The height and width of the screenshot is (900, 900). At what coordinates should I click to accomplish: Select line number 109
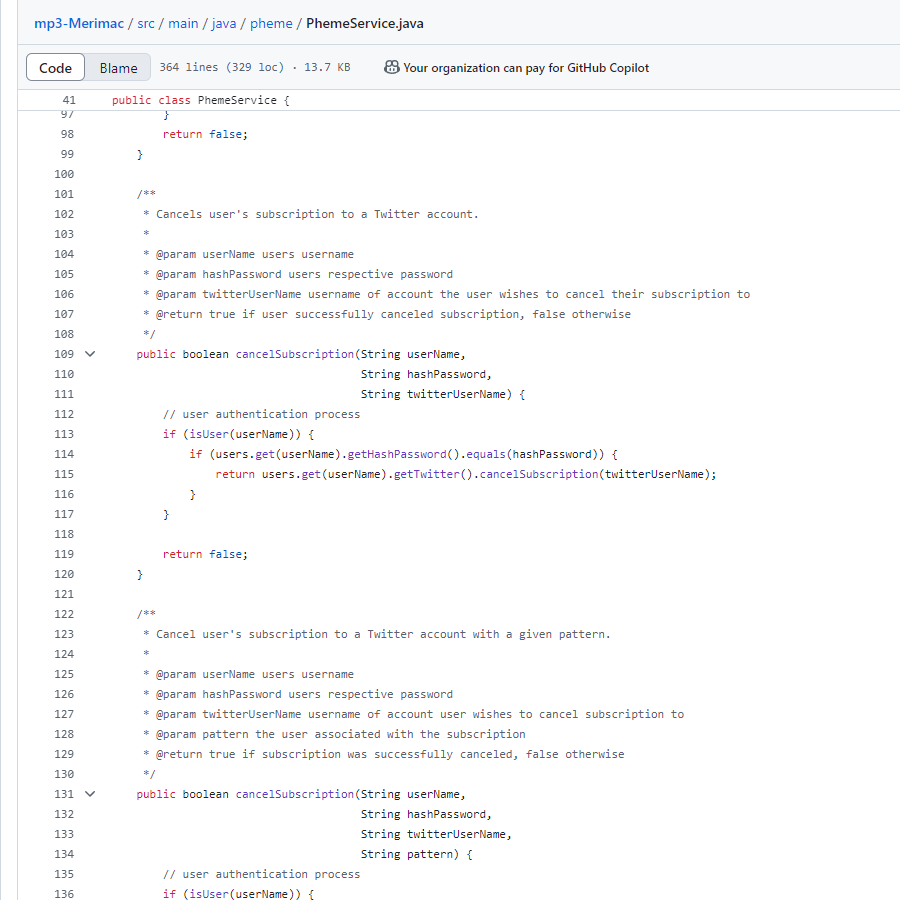64,354
